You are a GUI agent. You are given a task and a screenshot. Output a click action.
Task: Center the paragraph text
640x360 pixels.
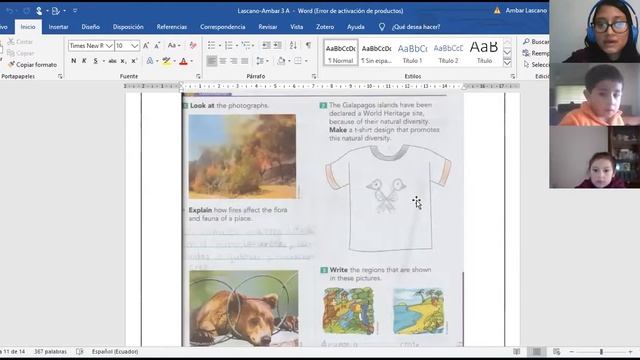(223, 61)
